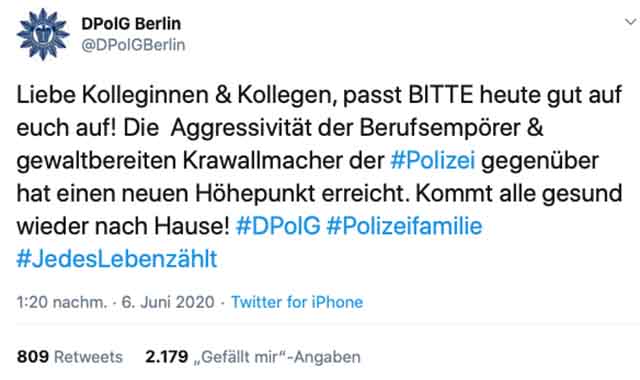Open the #JedesLebenzählt hashtag
Screen dimensions: 640x380
coord(117,259)
